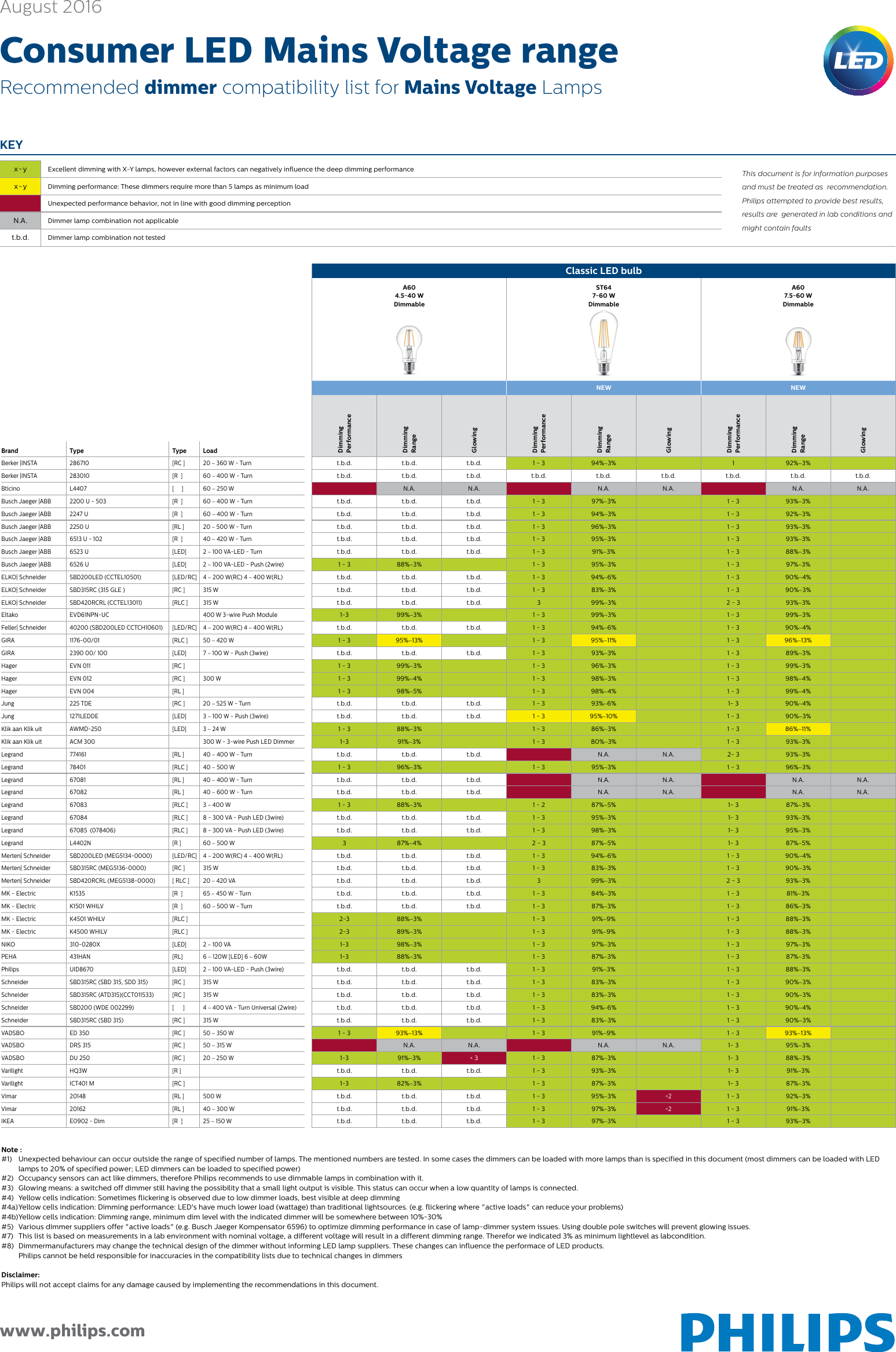Select type cell 'E0902 - Dim'

(x=87, y=1121)
